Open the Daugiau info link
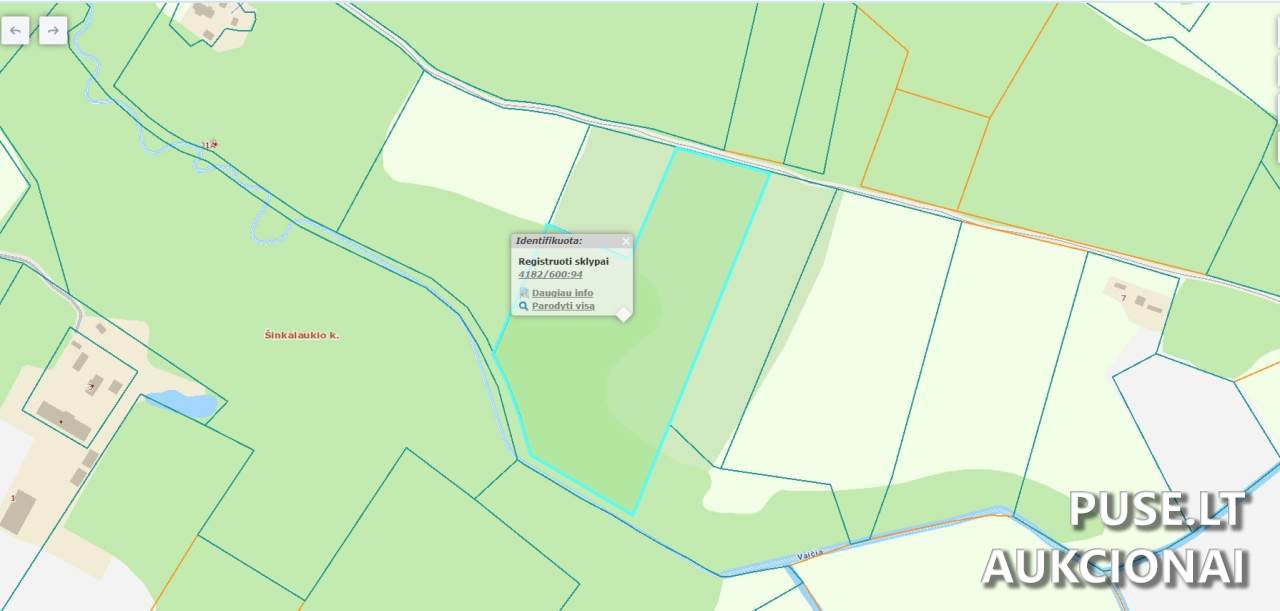This screenshot has height=611, width=1280. click(x=562, y=293)
